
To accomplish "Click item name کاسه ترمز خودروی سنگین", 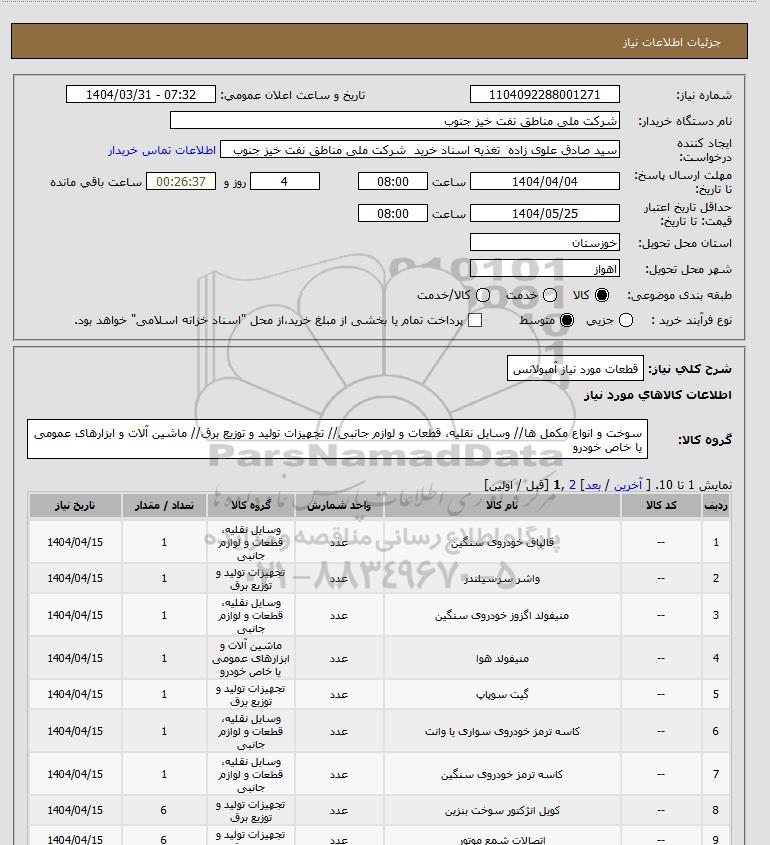I will 502,775.
